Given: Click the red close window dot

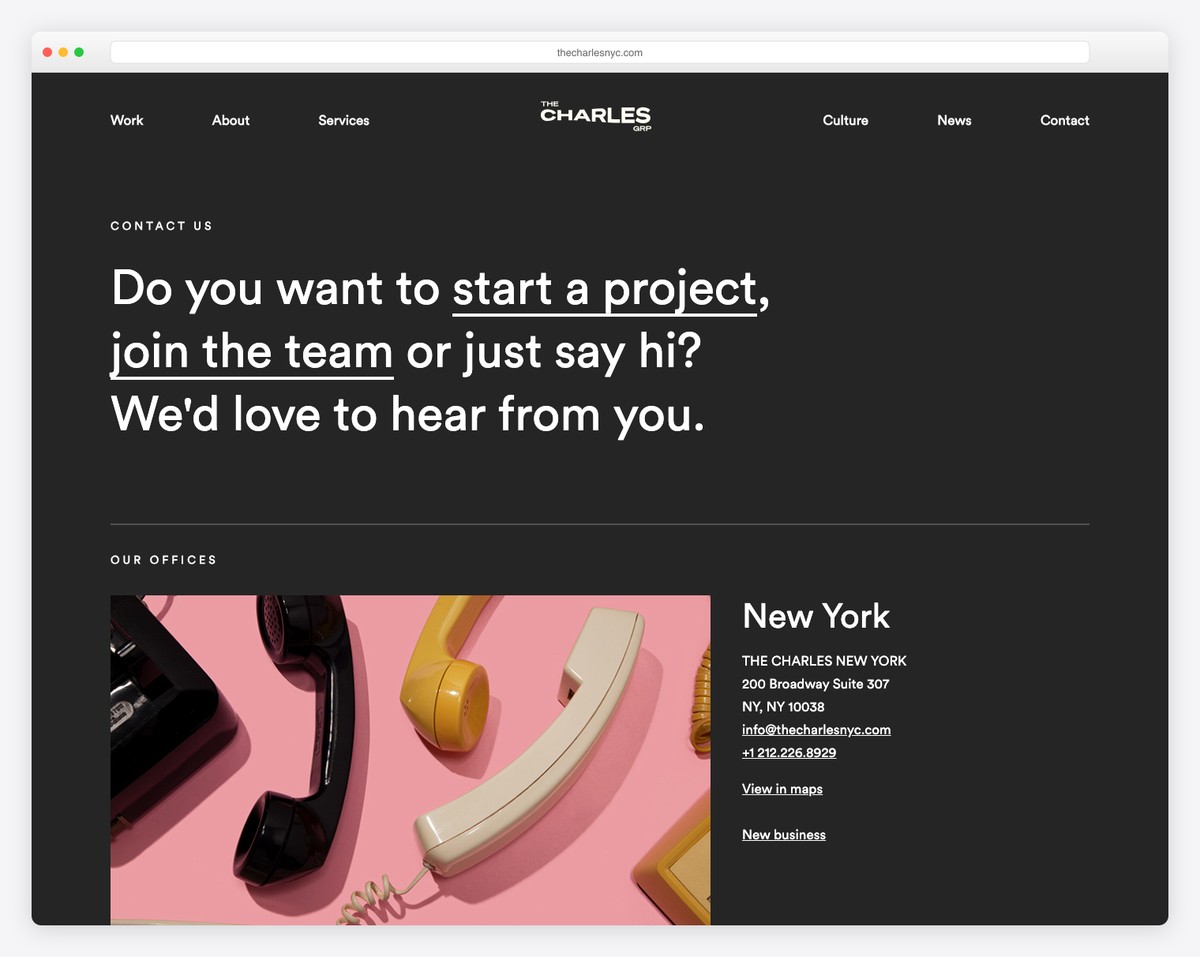Looking at the screenshot, I should tap(47, 52).
